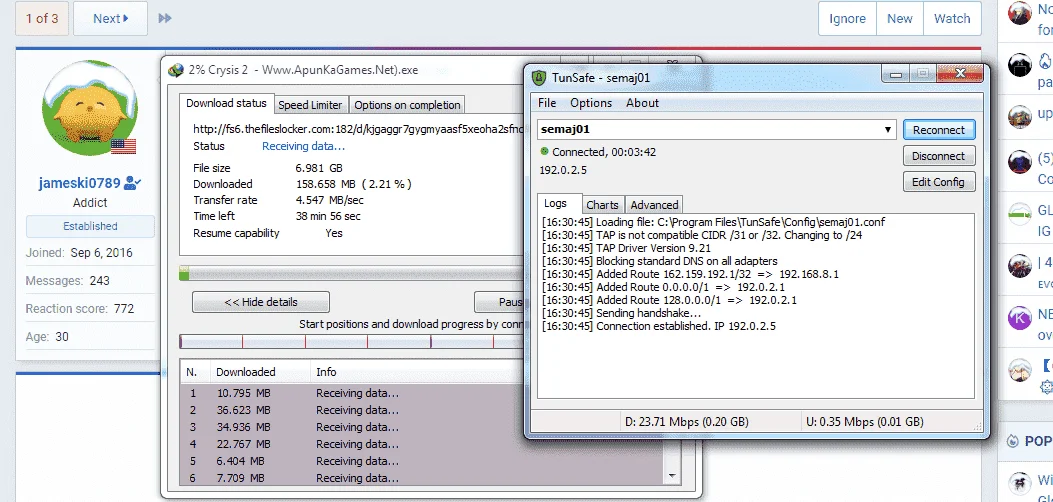Click the Edit Config button

pos(938,181)
